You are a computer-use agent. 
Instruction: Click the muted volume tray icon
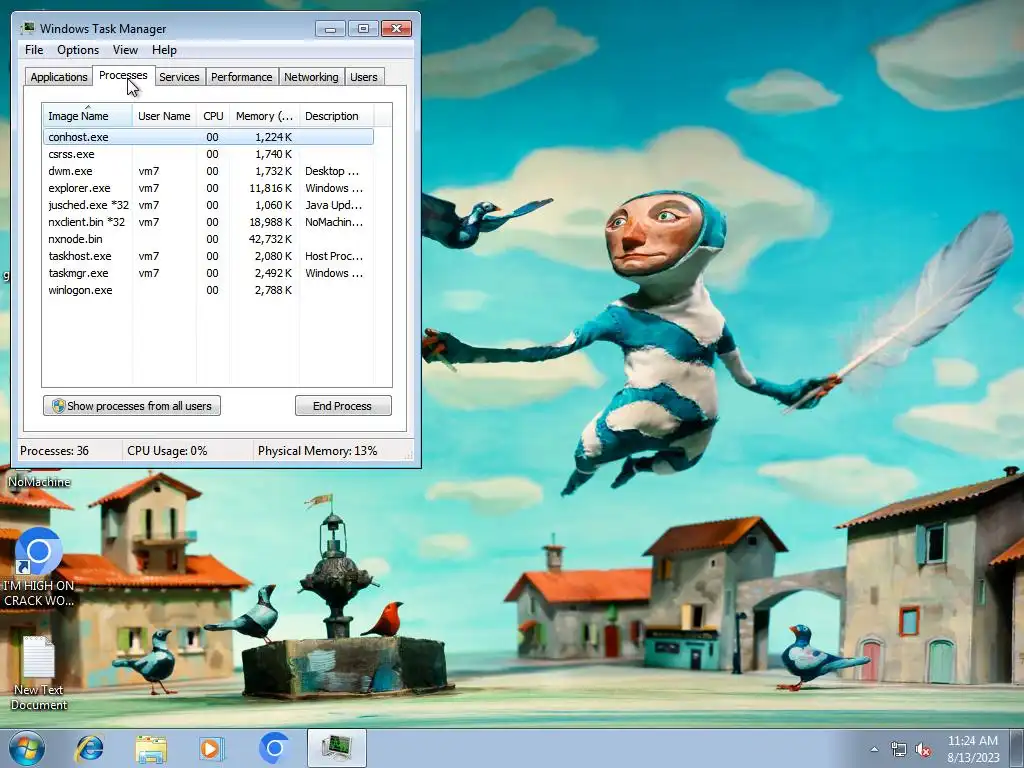click(x=923, y=750)
